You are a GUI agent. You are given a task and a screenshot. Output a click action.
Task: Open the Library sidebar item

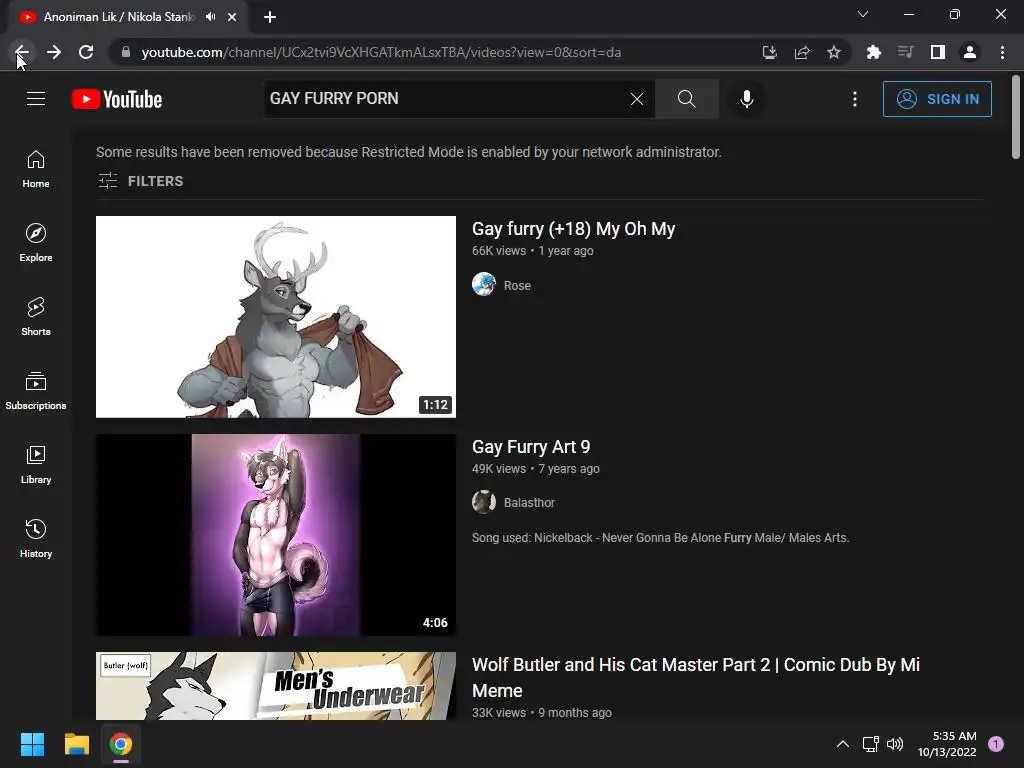36,464
